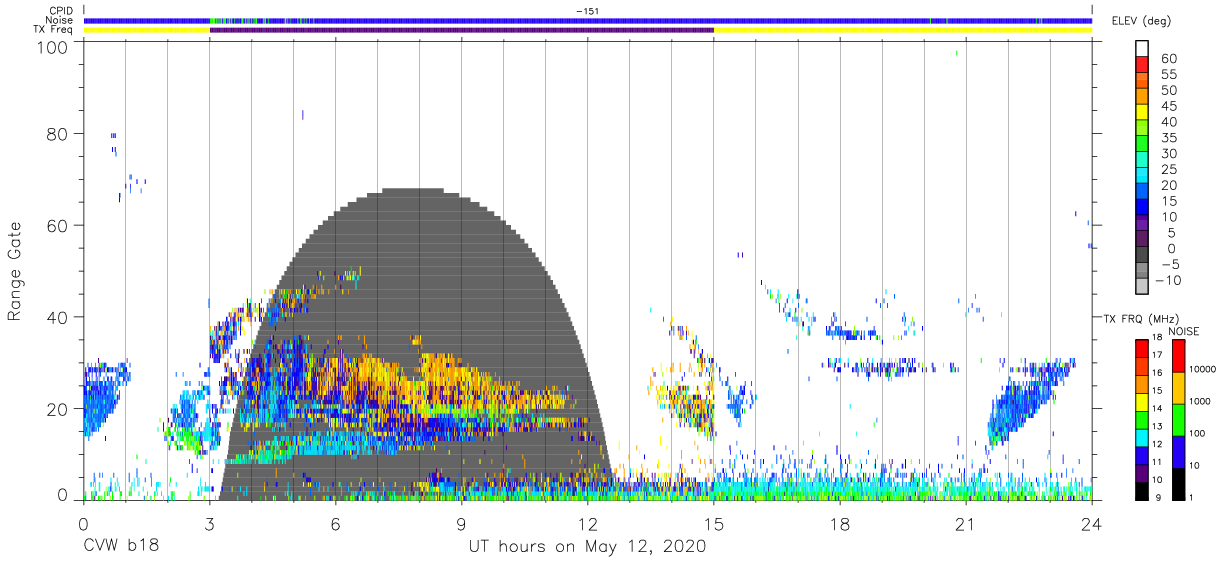1228x567 pixels.
Task: Click the light gray bottom swatch of ELEV colorbar
Action: [1144, 287]
